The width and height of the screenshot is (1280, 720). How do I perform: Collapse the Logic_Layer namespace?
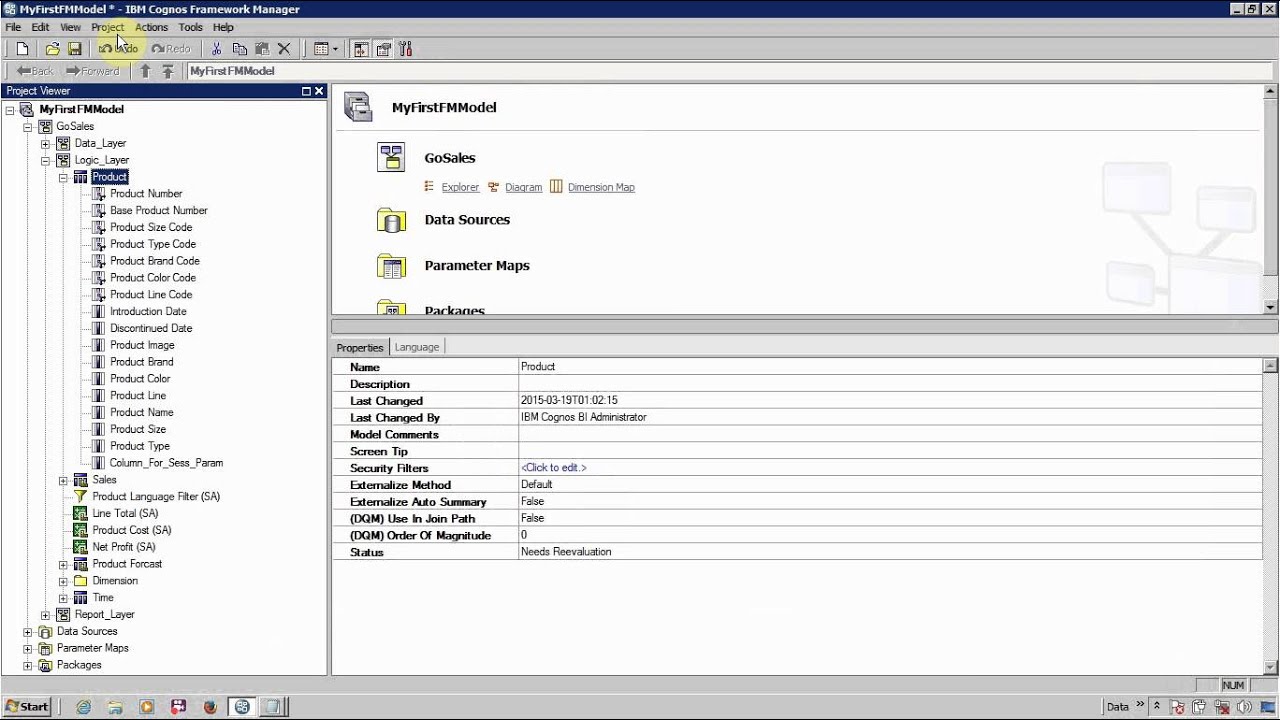[x=45, y=160]
